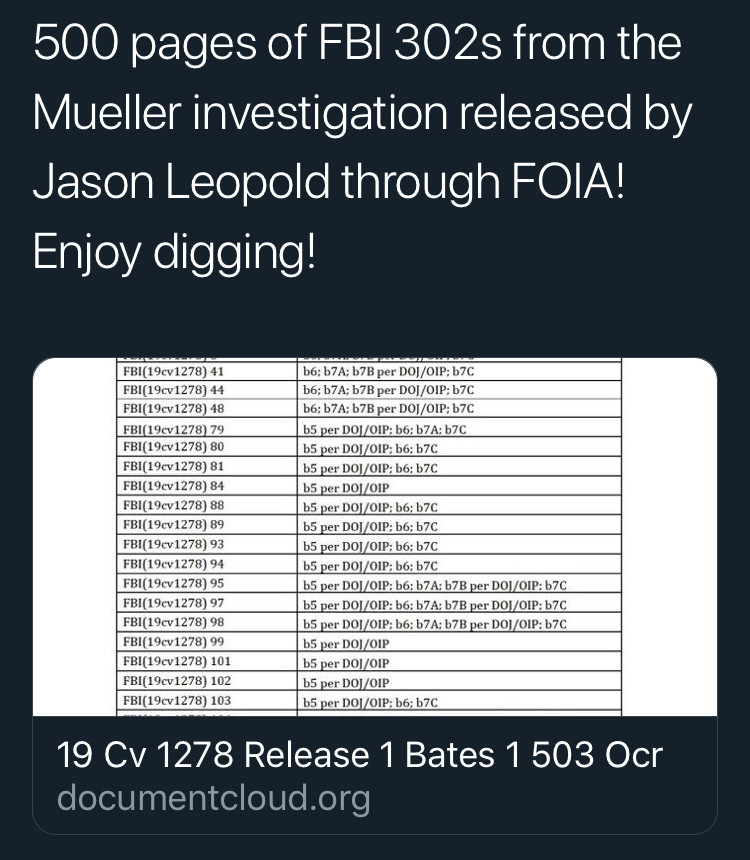Open the "19 Cv 1278 Release 1 Bates" card title
Viewport: 750px width, 860px height.
pyautogui.click(x=360, y=755)
